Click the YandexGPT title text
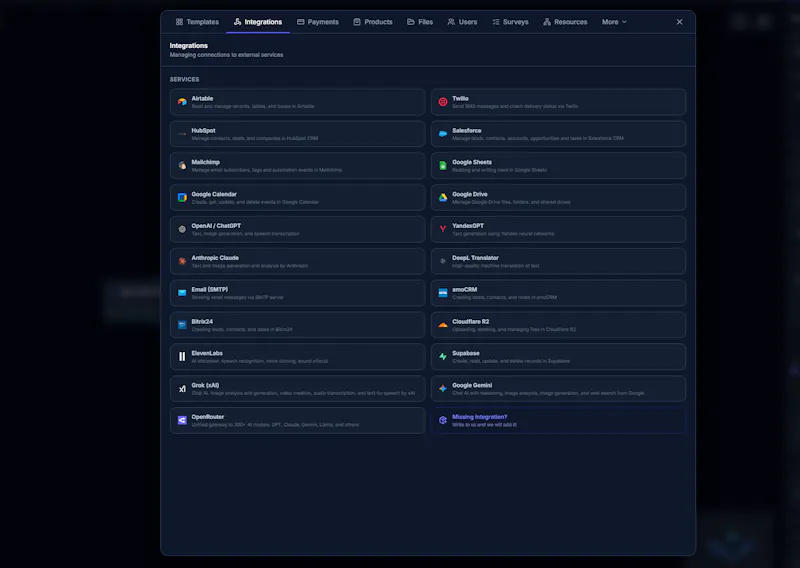The height and width of the screenshot is (568, 800). [468, 226]
